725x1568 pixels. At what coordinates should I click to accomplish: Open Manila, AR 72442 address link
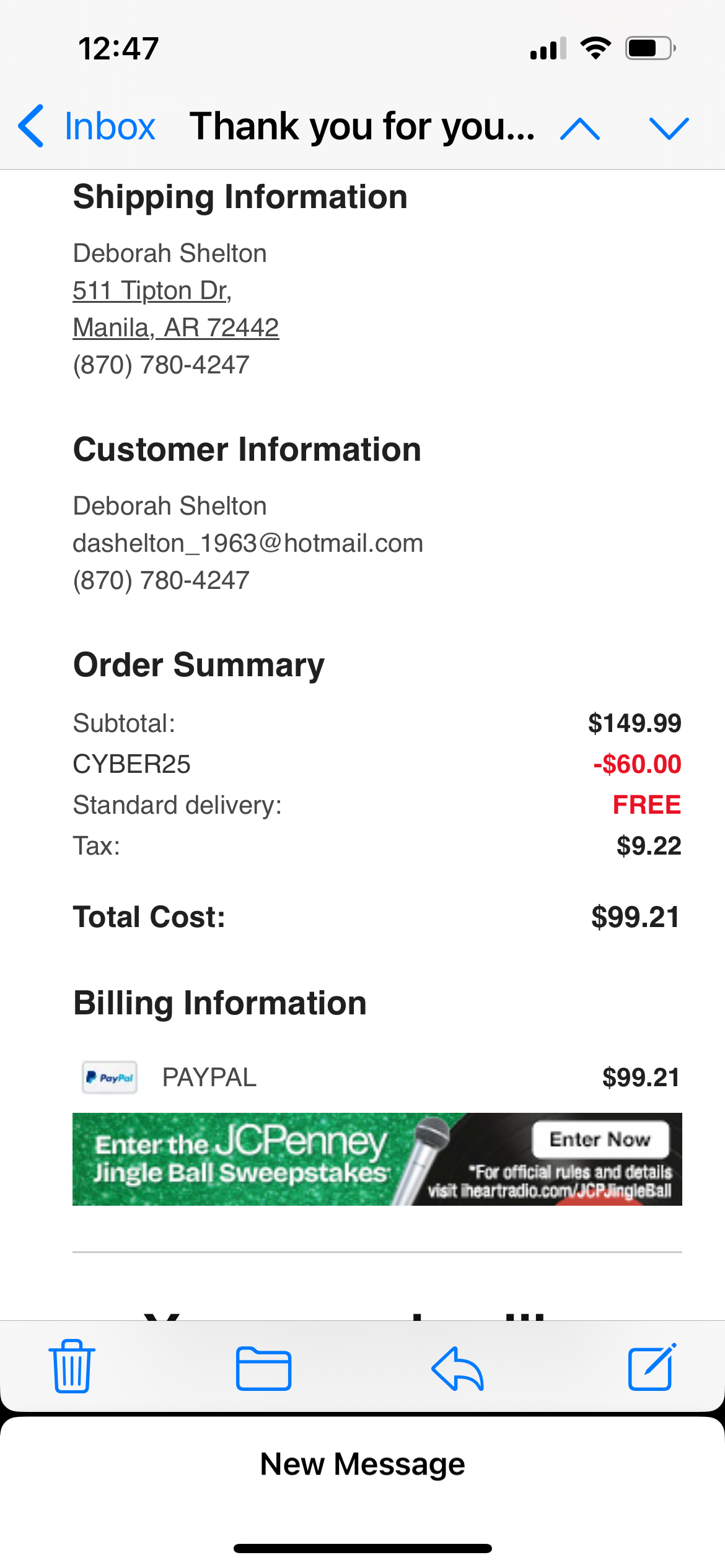175,327
